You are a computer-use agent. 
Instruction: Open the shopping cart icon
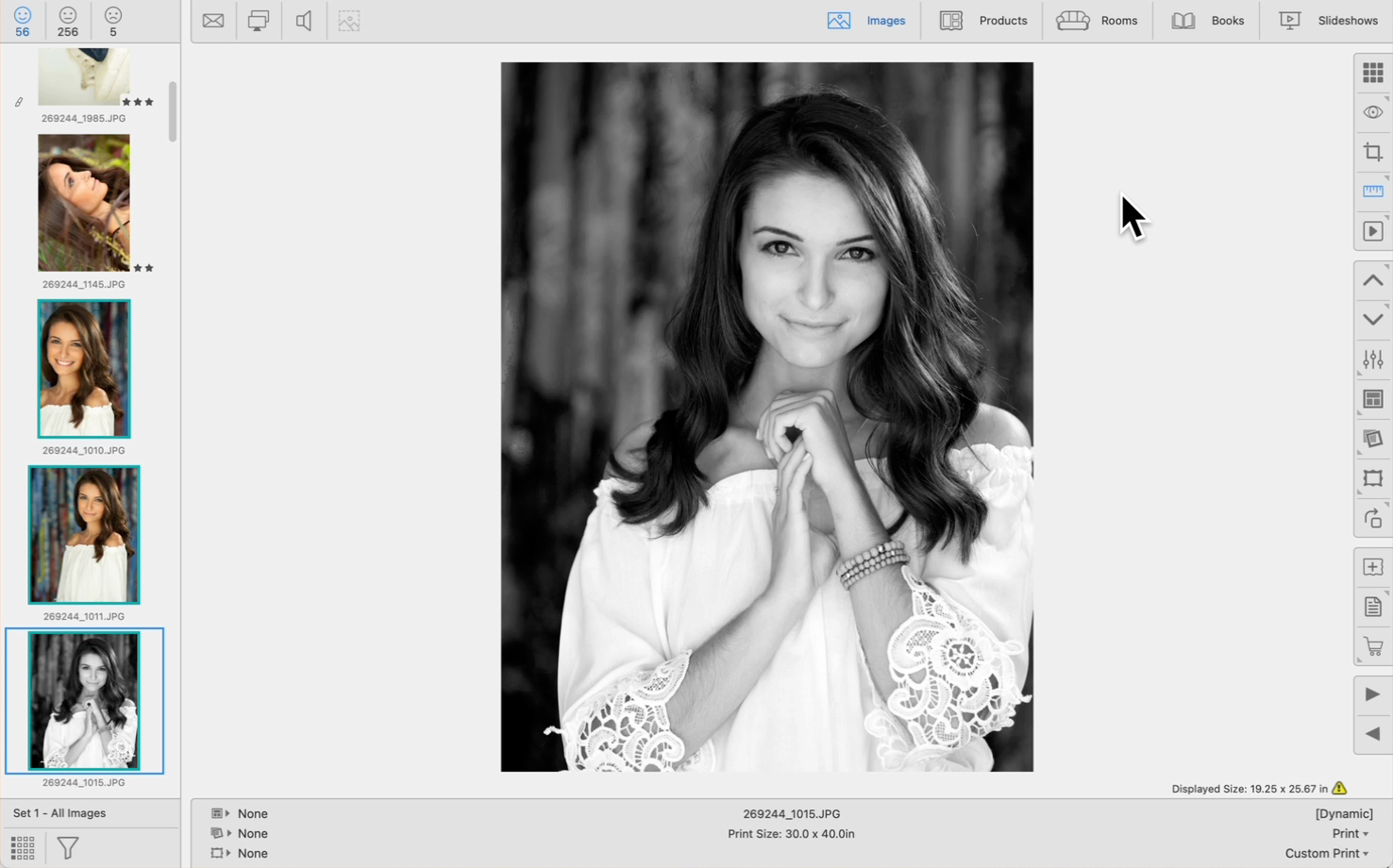click(x=1372, y=647)
